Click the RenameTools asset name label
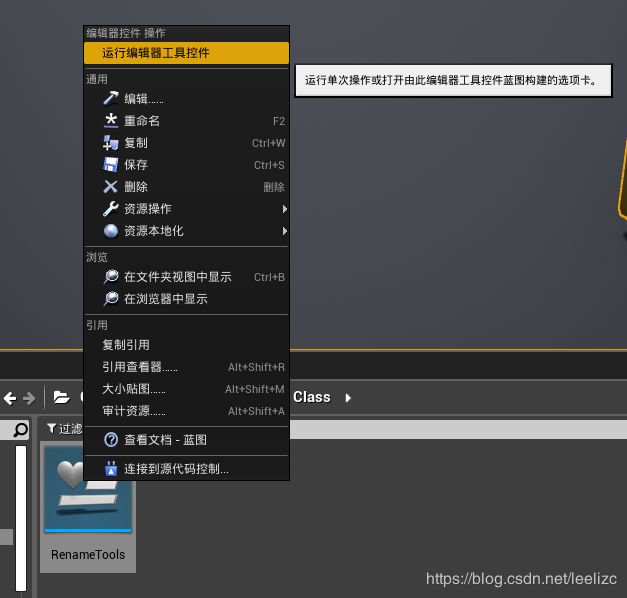This screenshot has width=627, height=598. (88, 554)
